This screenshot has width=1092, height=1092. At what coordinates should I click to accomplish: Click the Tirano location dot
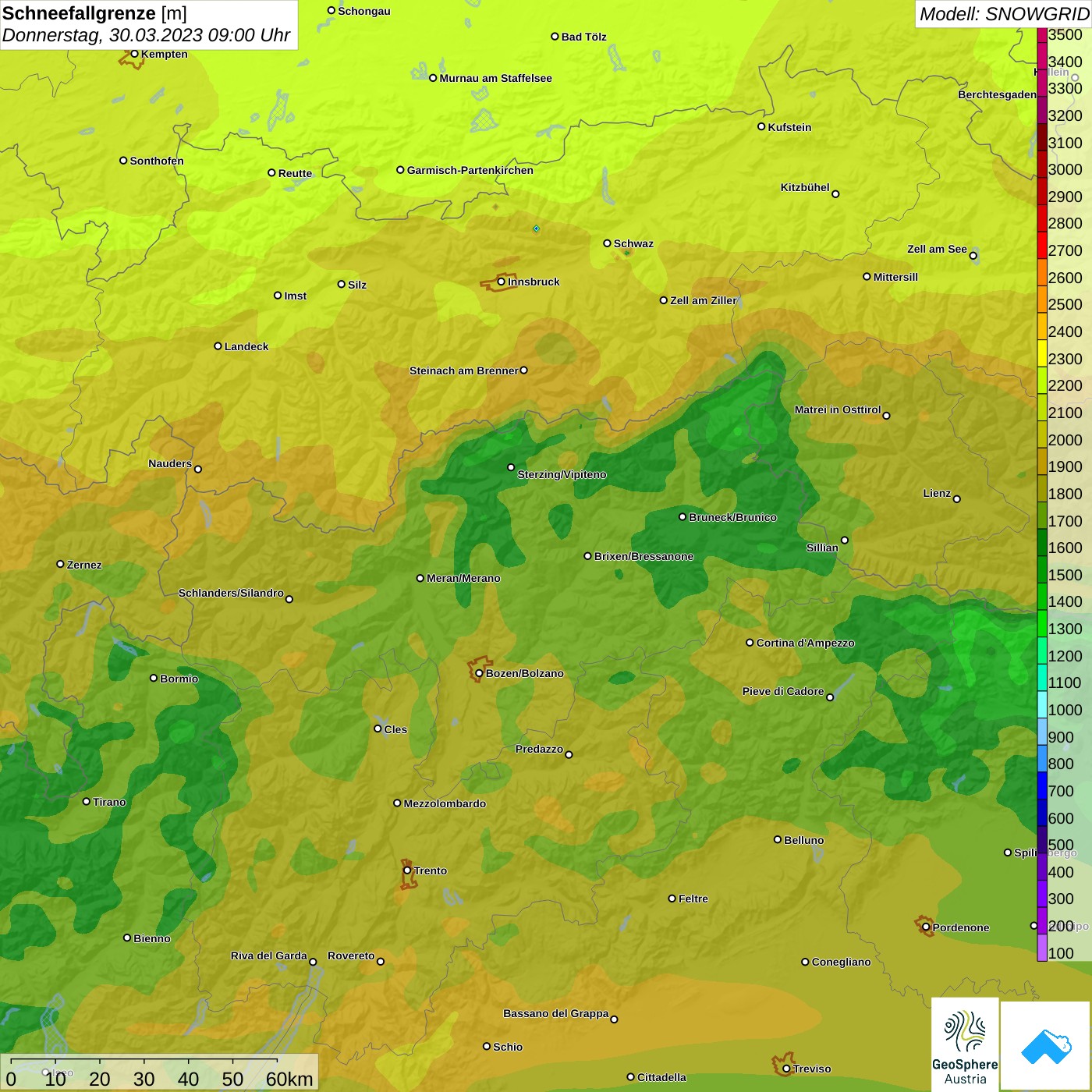(87, 801)
